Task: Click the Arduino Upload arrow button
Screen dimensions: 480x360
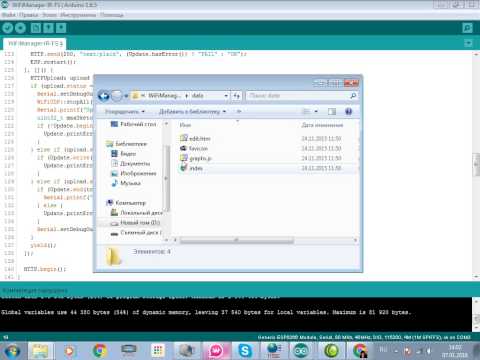Action: coord(21,28)
